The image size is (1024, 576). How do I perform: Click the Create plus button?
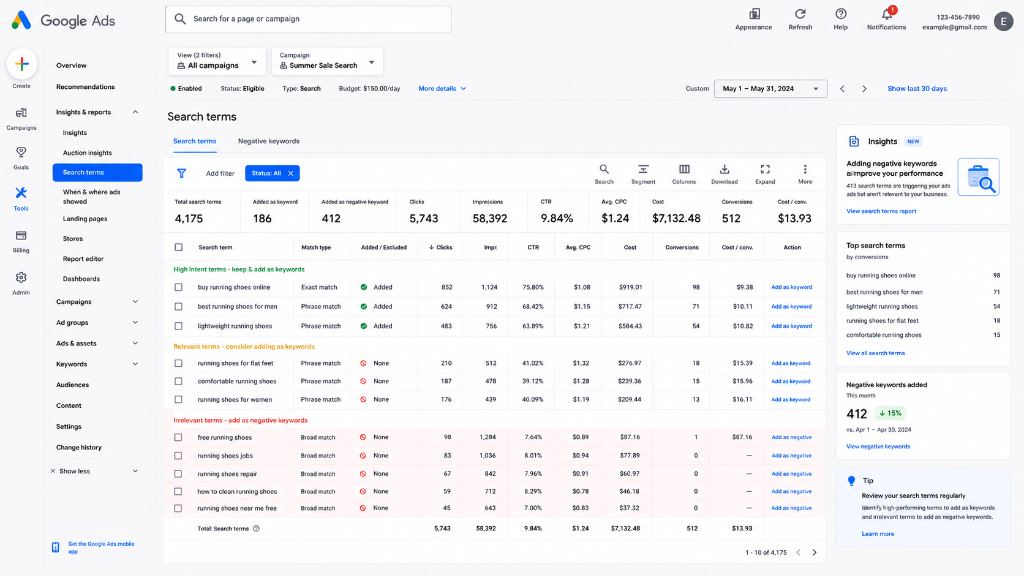pyautogui.click(x=22, y=64)
